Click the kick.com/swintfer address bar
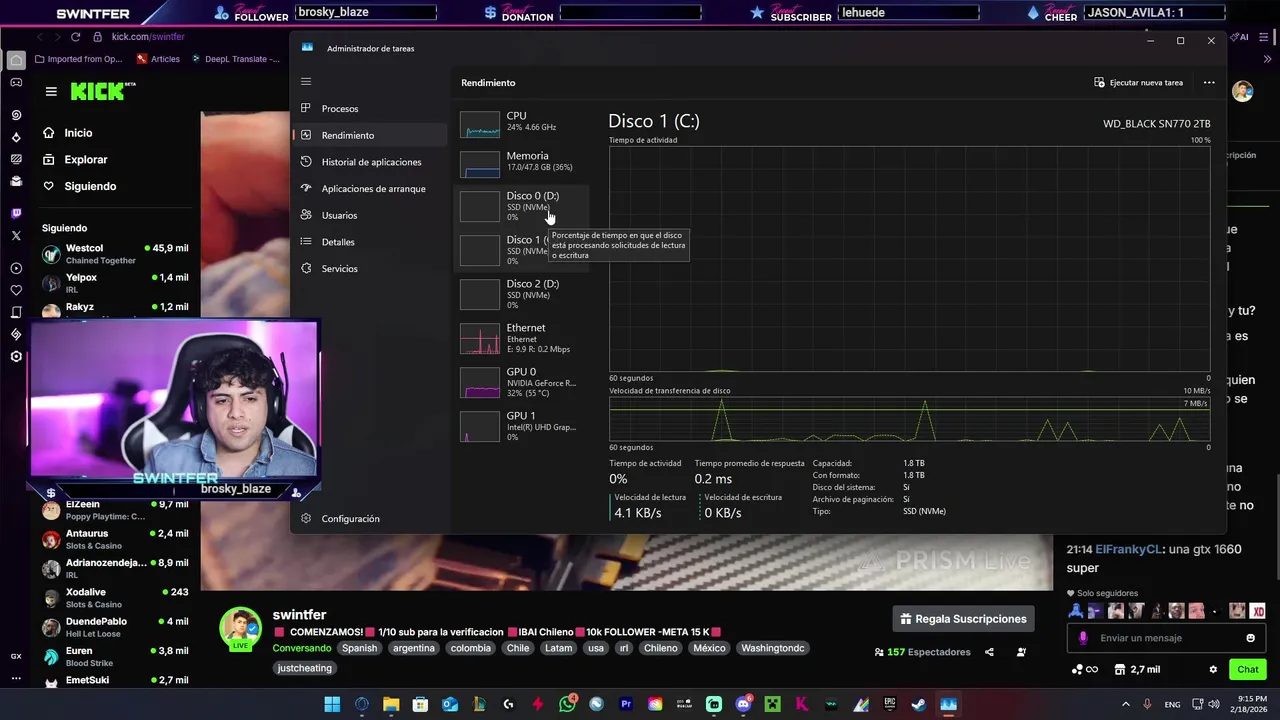This screenshot has height=720, width=1280. (148, 37)
